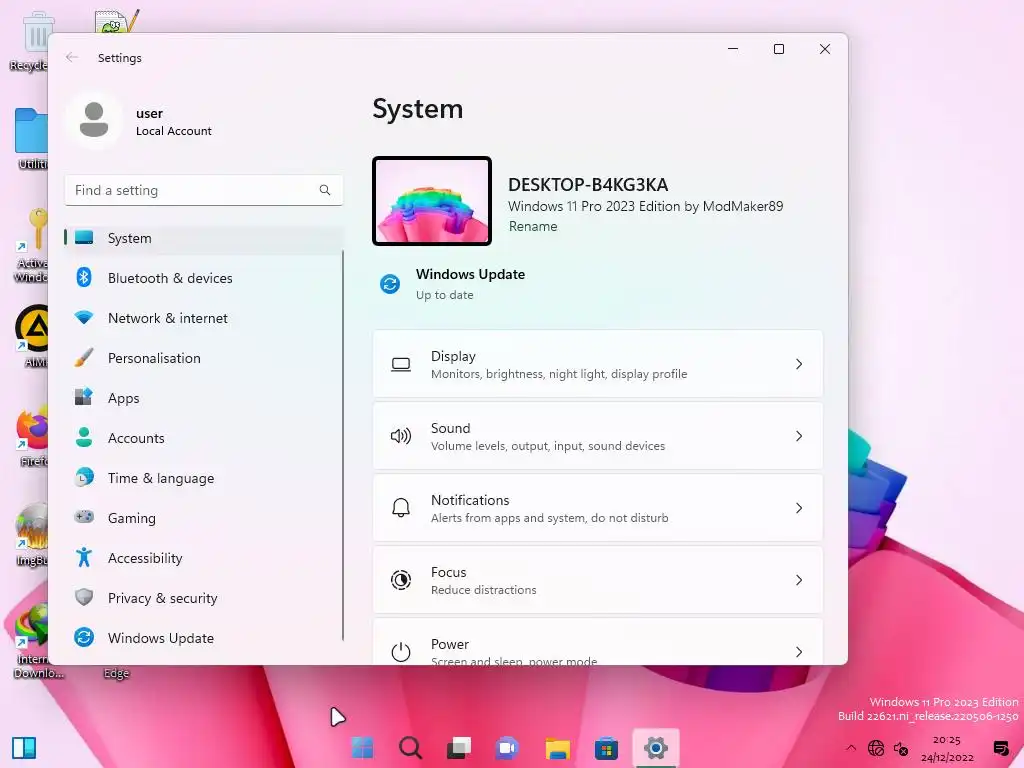Image resolution: width=1024 pixels, height=768 pixels.
Task: Open Accessibility settings
Action: click(204, 558)
